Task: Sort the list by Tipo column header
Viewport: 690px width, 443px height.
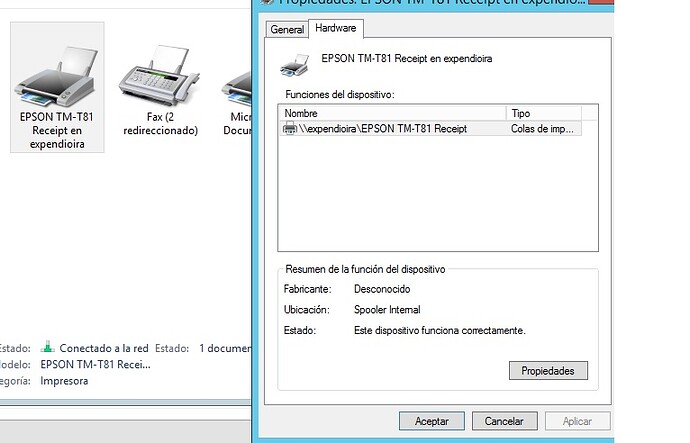Action: (544, 113)
